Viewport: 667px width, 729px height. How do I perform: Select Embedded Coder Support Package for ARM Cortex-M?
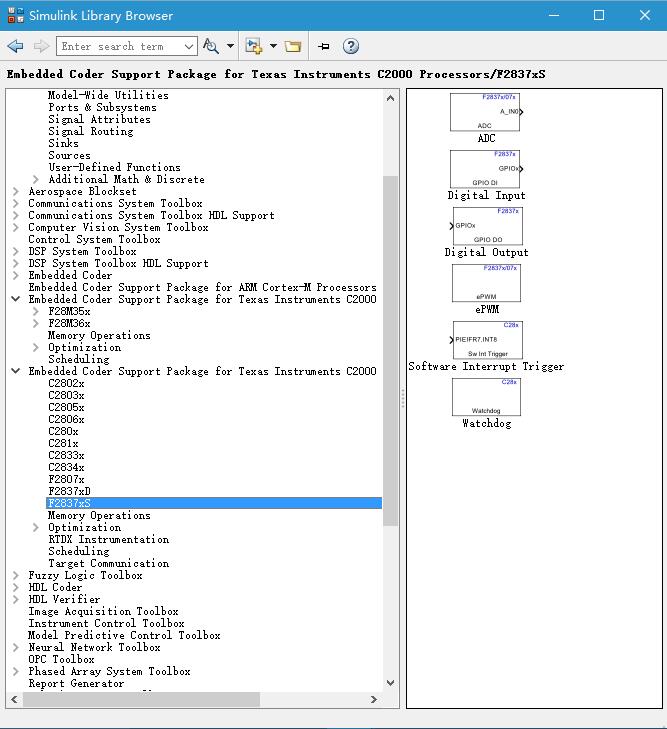tap(202, 287)
